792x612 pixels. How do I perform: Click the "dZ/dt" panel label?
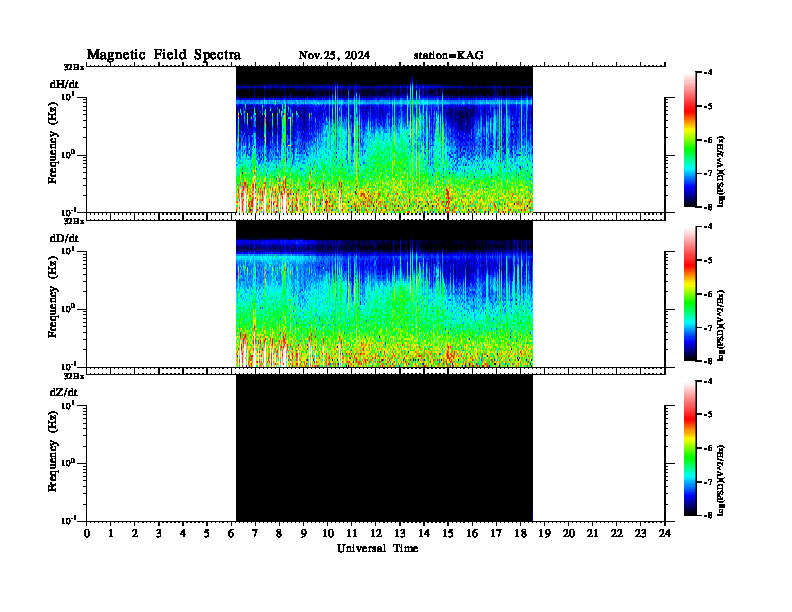point(64,392)
